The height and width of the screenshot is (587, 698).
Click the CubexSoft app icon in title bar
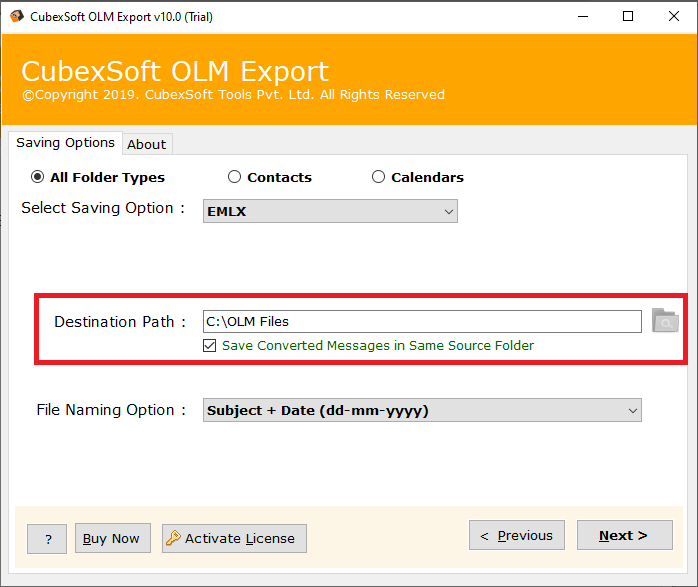(16, 16)
